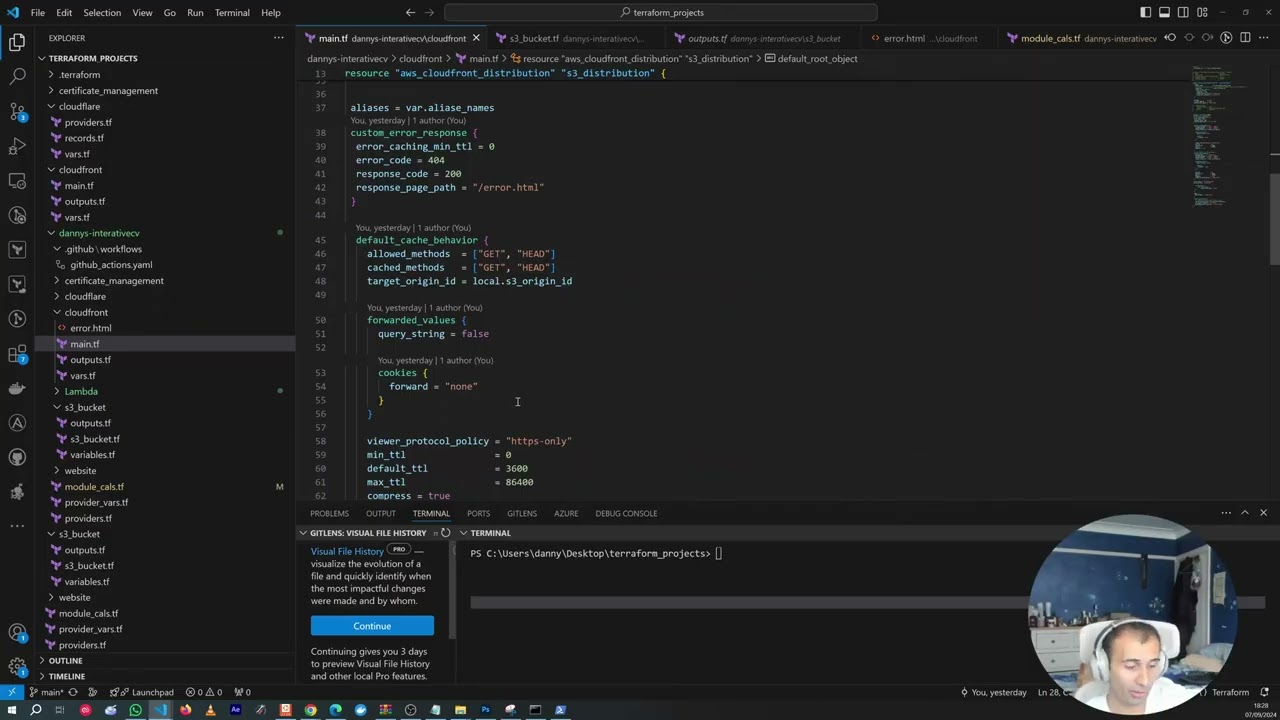Image resolution: width=1280 pixels, height=720 pixels.
Task: Click the Manage gear icon
Action: point(17,666)
